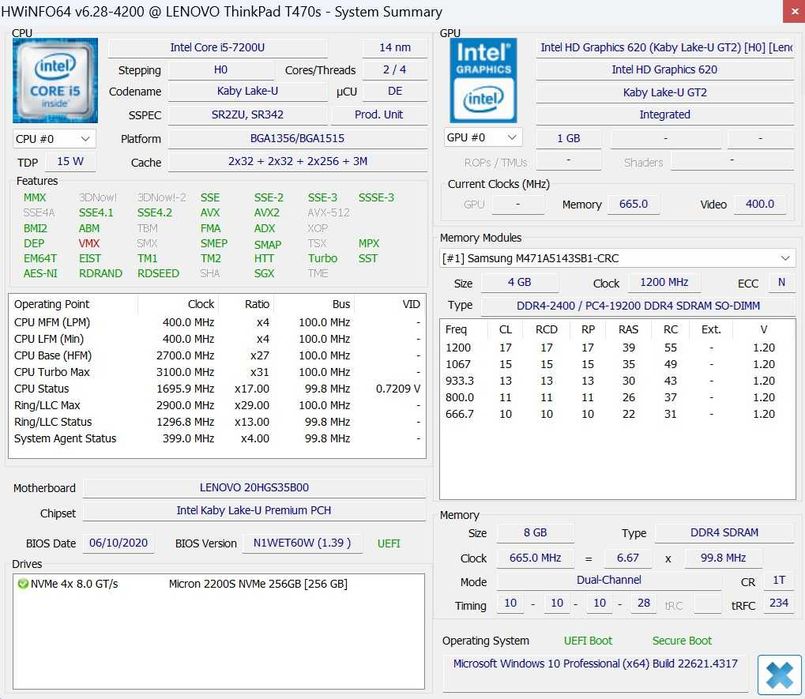Click the VMX feature flag in red

89,243
